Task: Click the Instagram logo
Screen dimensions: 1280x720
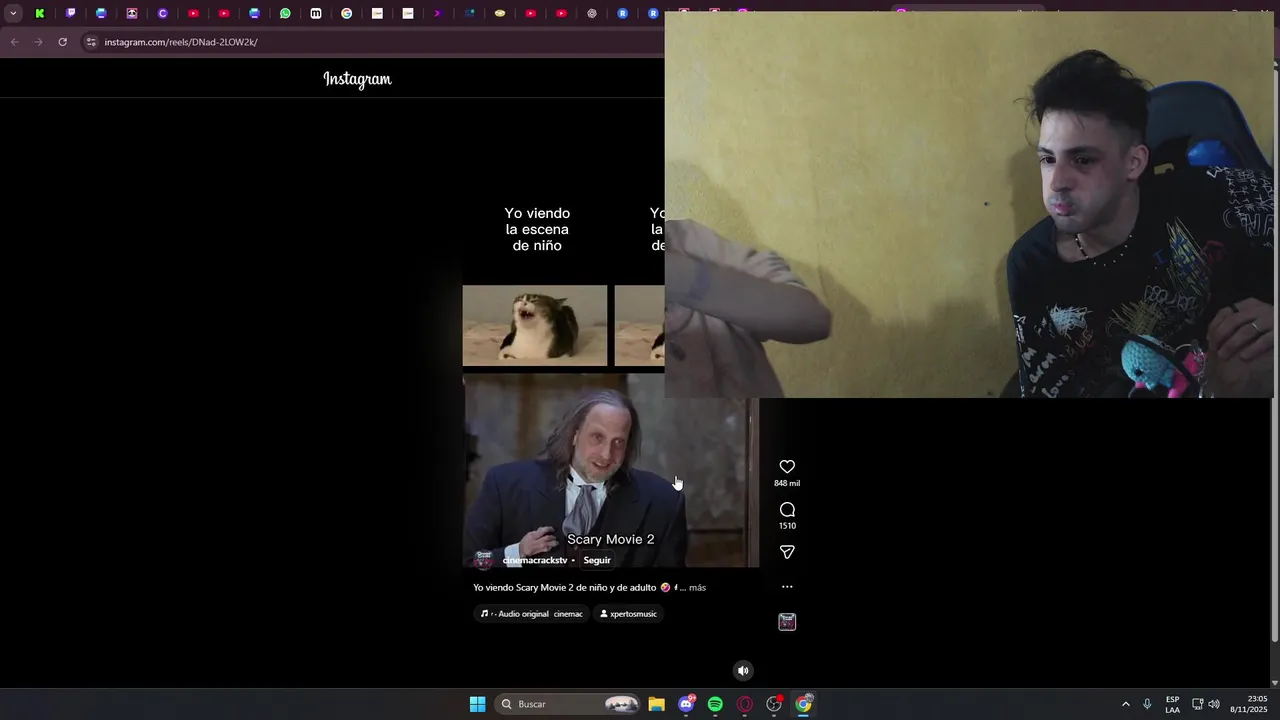Action: 357,79
